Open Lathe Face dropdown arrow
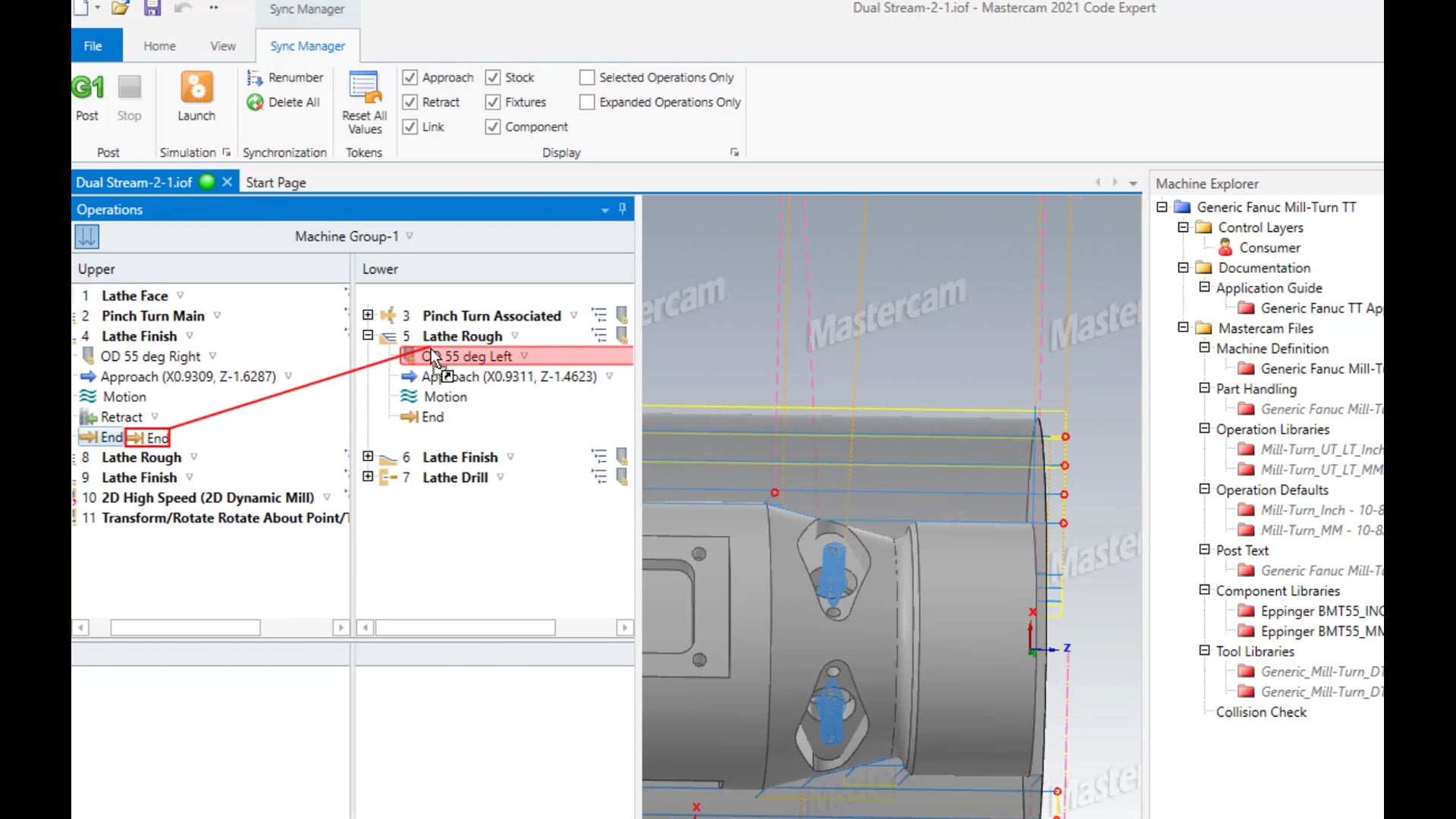 (180, 295)
